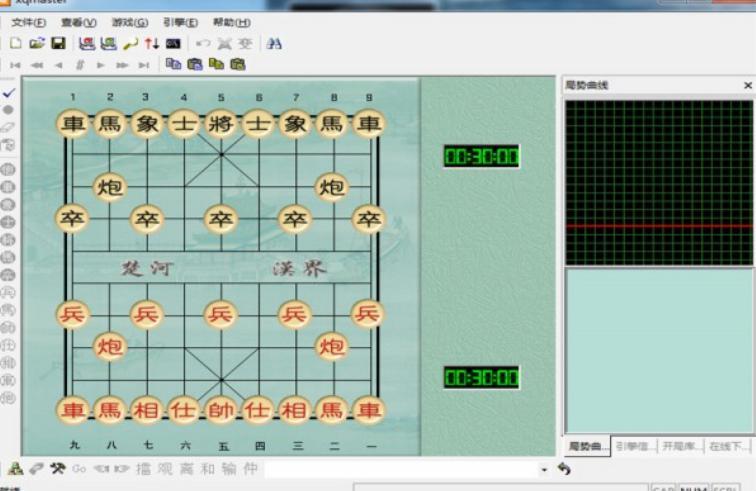Viewport: 756px width, 491px height.
Task: Open the 游戏 menu
Action: click(x=129, y=22)
